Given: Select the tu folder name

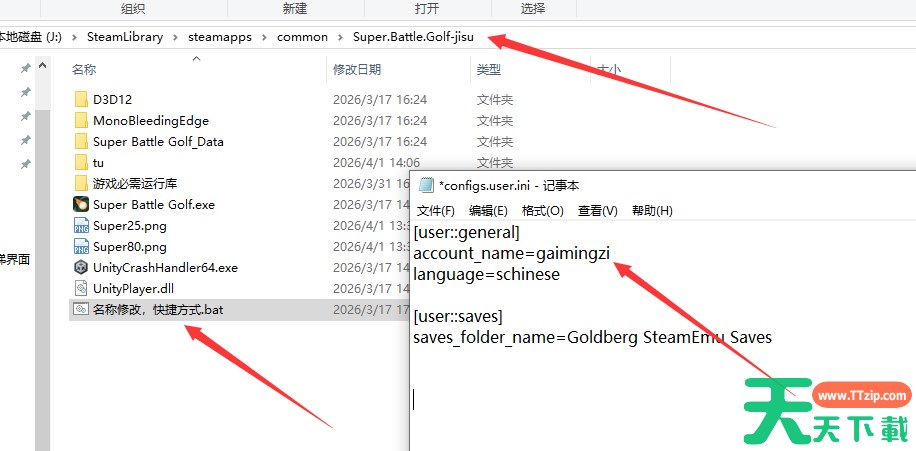Looking at the screenshot, I should 98,163.
